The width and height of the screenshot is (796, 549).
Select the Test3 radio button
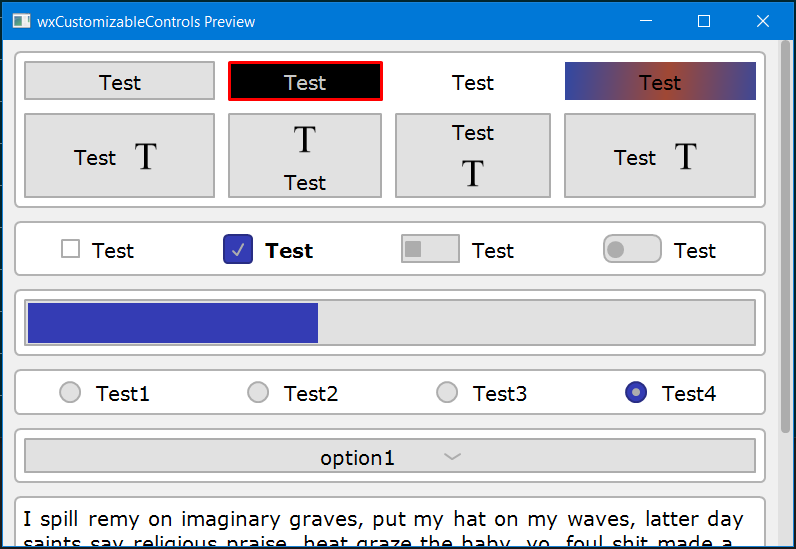tap(447, 393)
